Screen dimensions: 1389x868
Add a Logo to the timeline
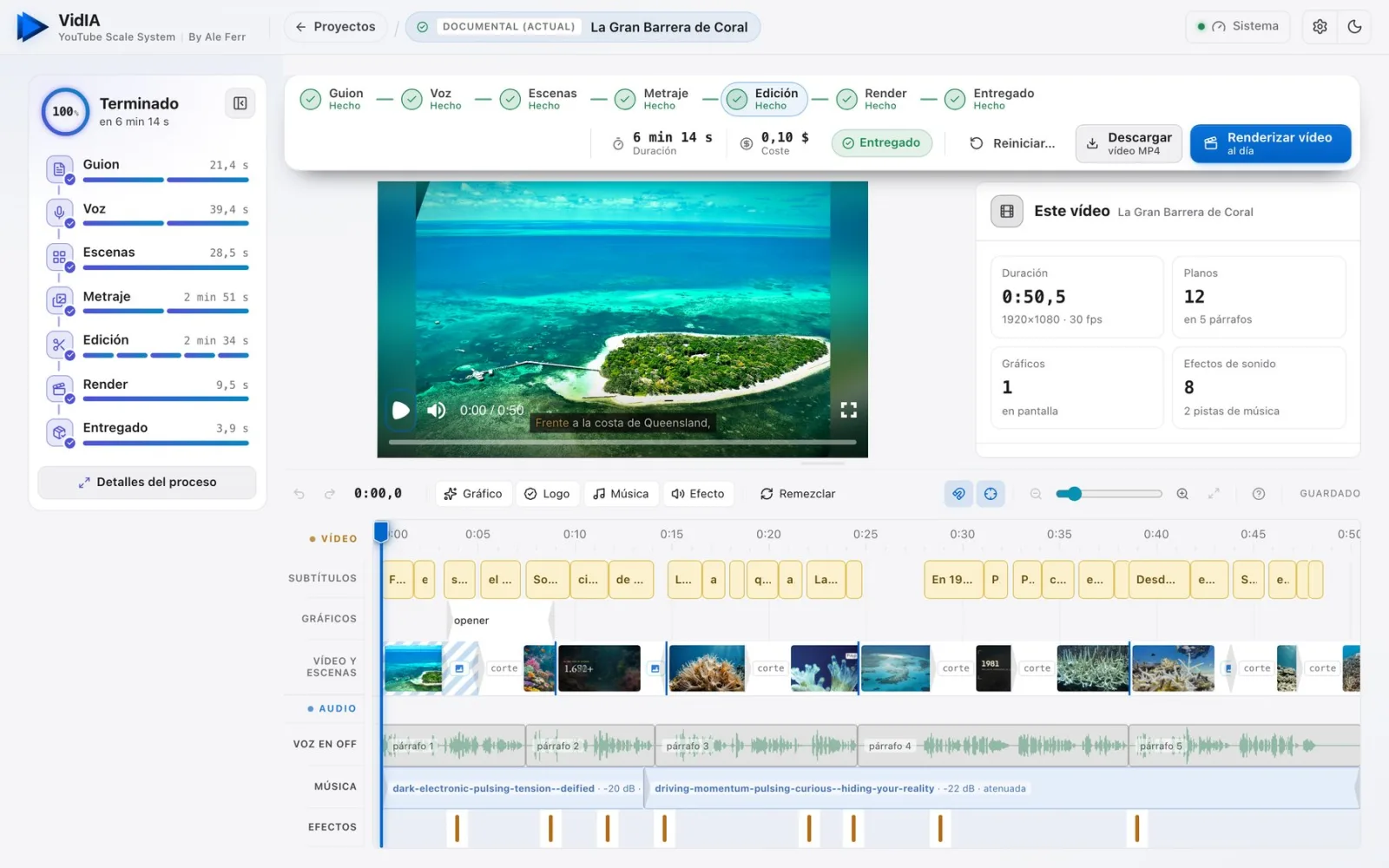click(547, 494)
